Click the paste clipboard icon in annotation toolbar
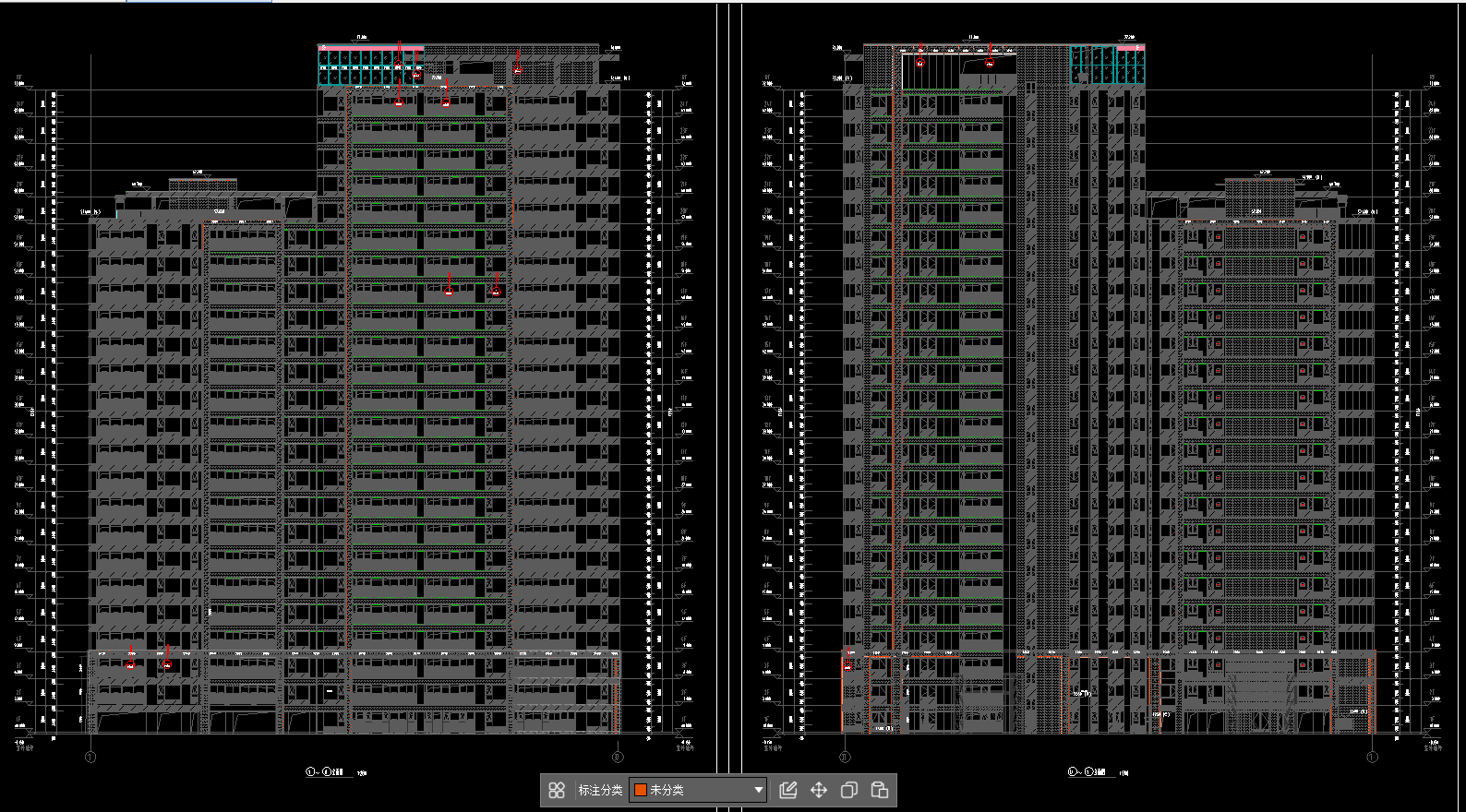Screen dimensions: 1466x812 click(879, 790)
